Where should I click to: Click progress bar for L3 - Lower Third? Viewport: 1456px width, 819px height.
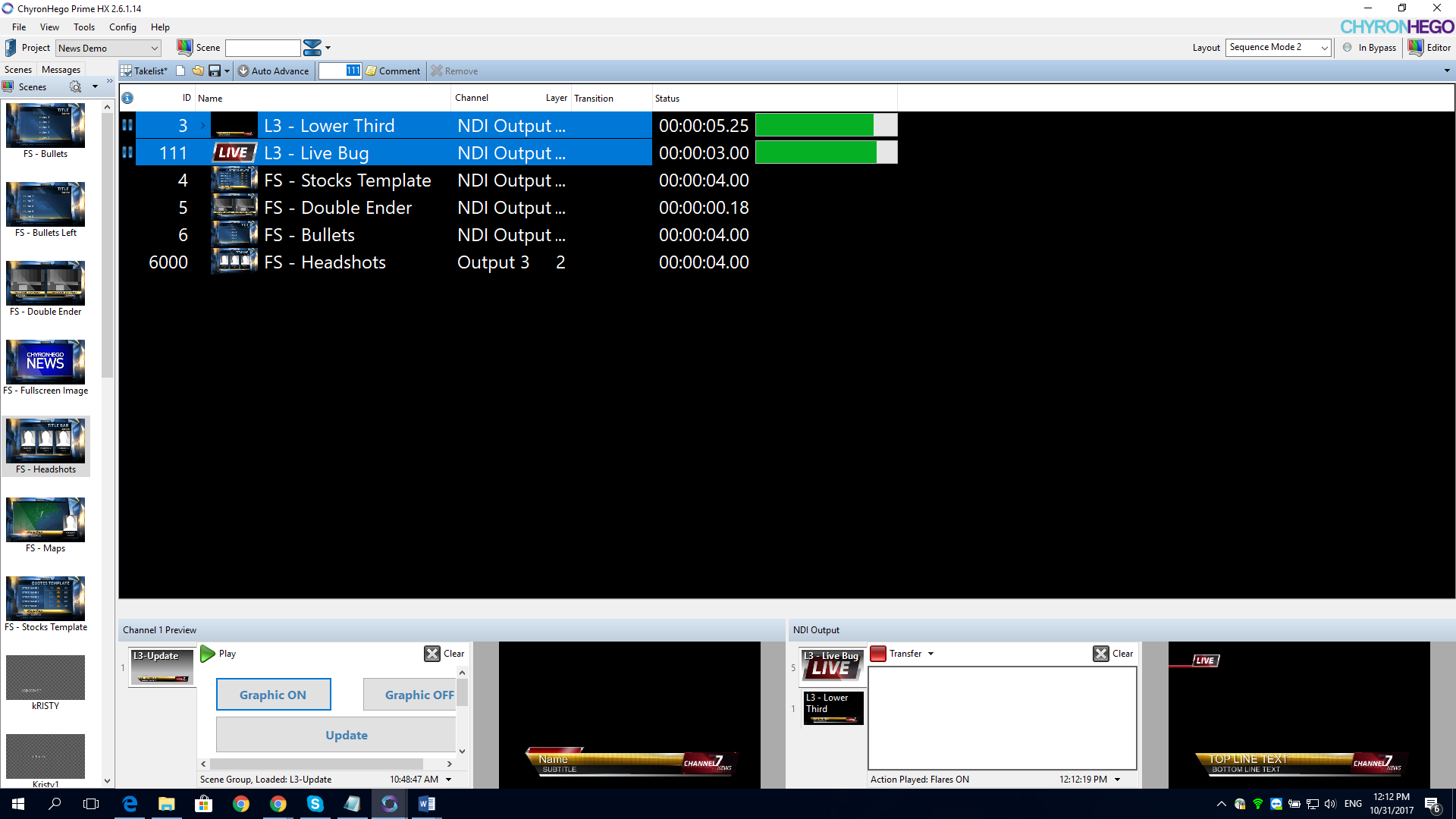[x=827, y=125]
